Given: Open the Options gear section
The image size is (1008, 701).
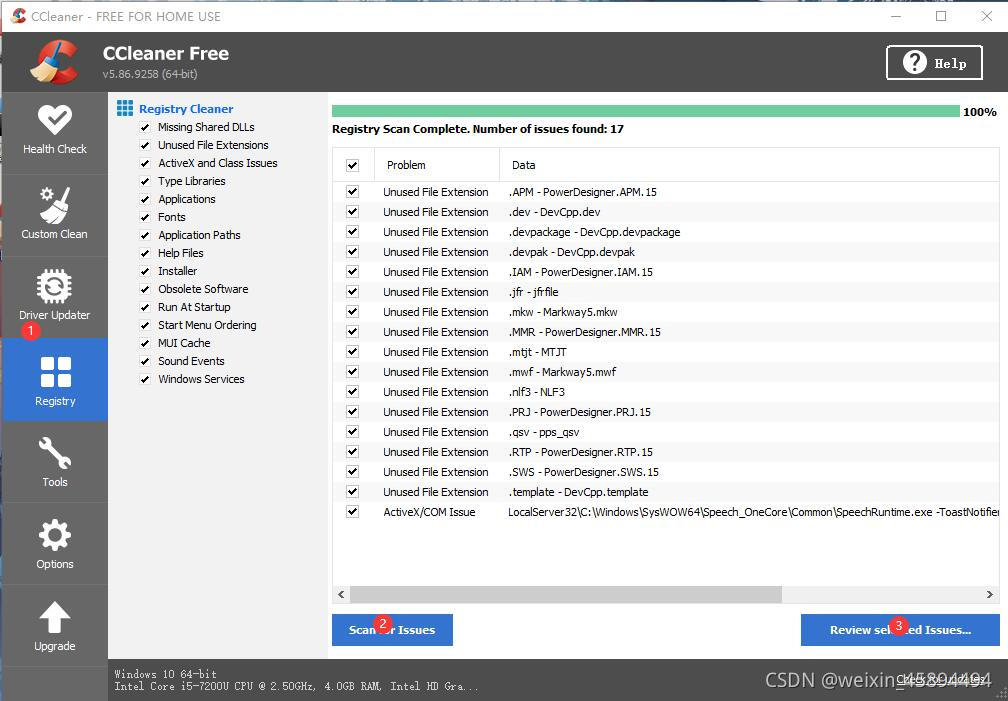Looking at the screenshot, I should click(x=55, y=544).
